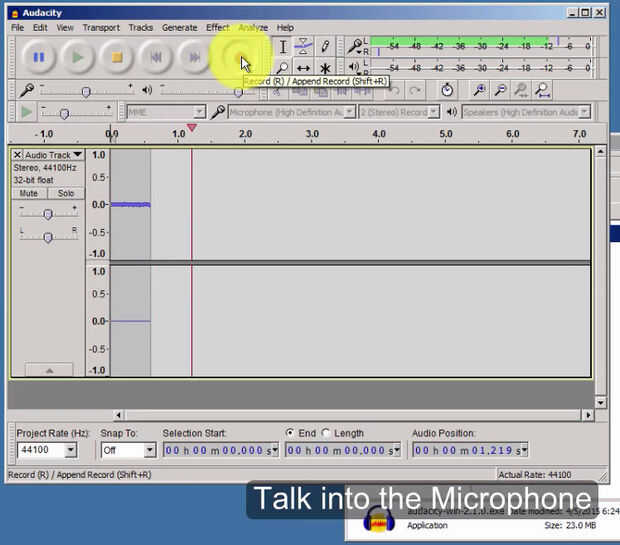
Task: Click the playback speed slider knob
Action: coord(64,114)
